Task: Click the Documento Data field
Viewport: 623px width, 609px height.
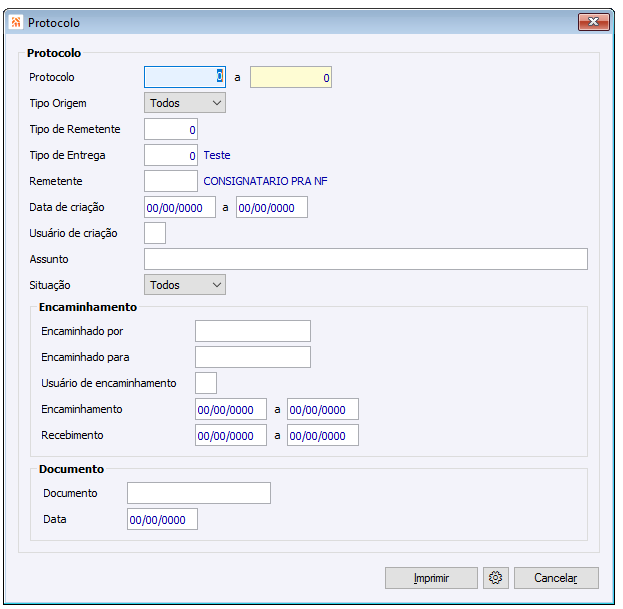Action: (x=162, y=519)
